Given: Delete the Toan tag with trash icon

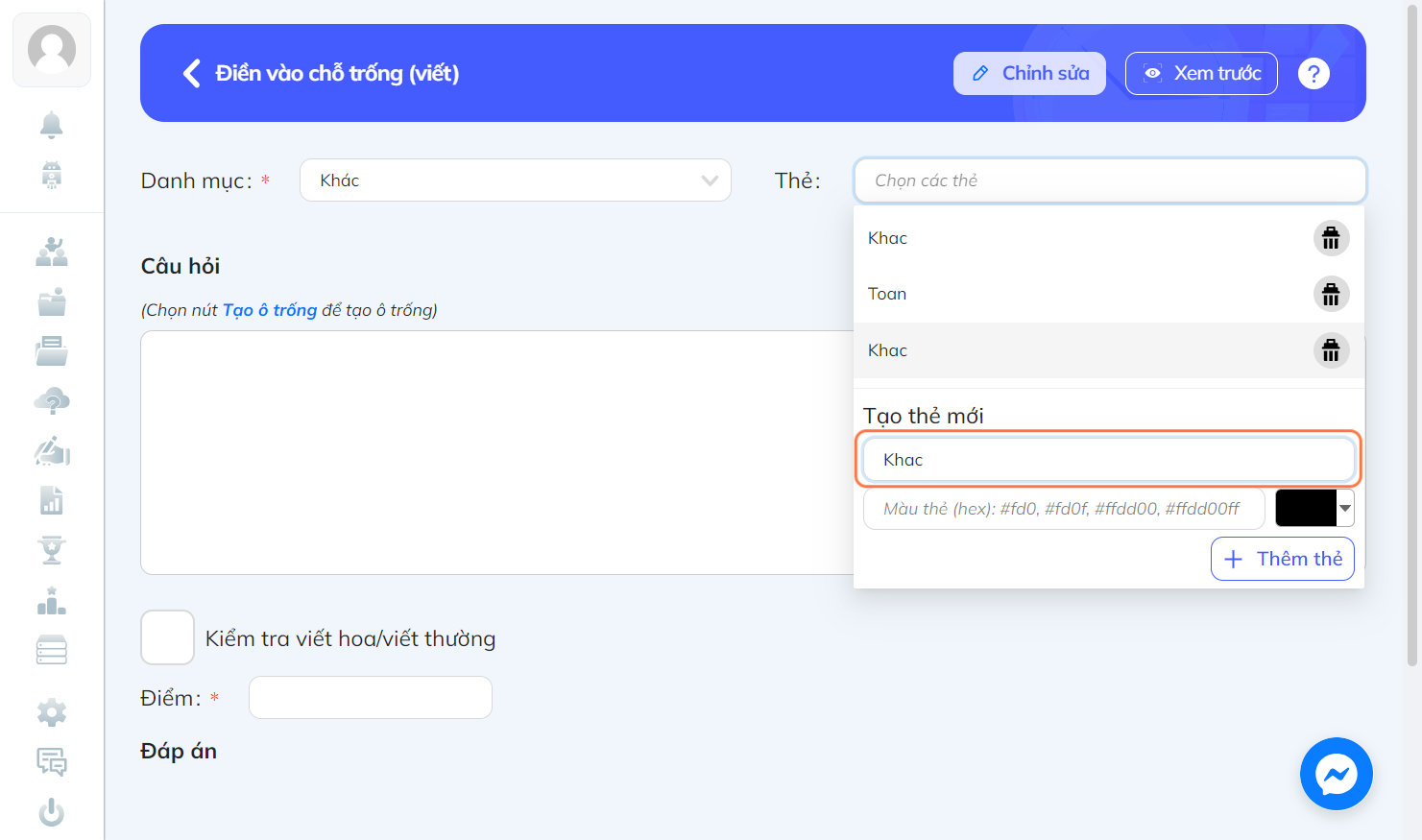Looking at the screenshot, I should point(1331,294).
